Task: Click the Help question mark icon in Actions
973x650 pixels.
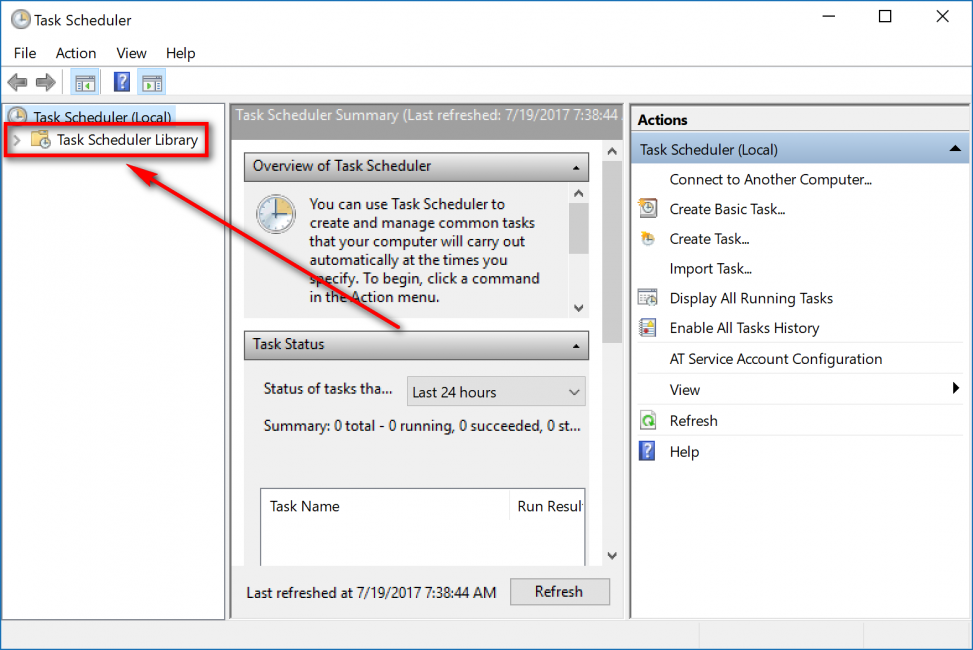Action: point(647,451)
